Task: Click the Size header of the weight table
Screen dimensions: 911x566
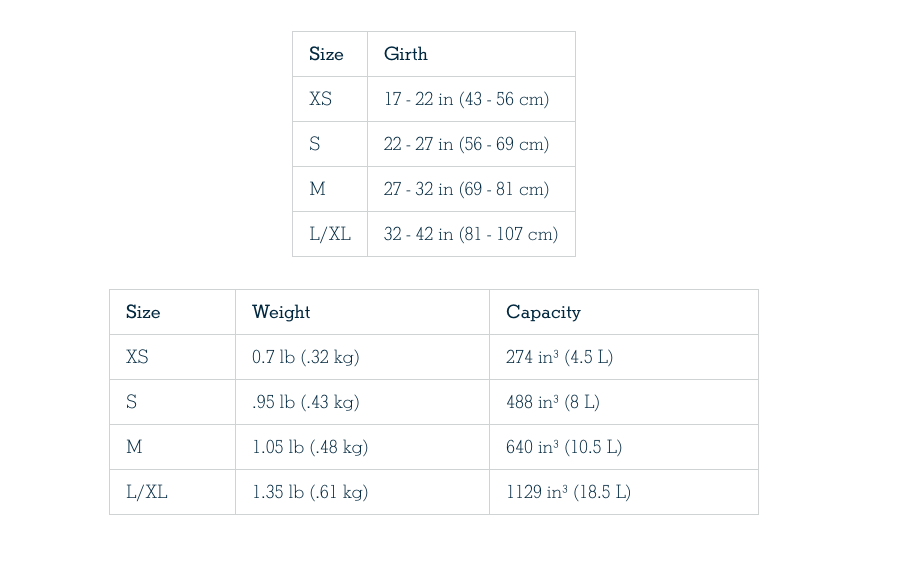Action: point(143,312)
